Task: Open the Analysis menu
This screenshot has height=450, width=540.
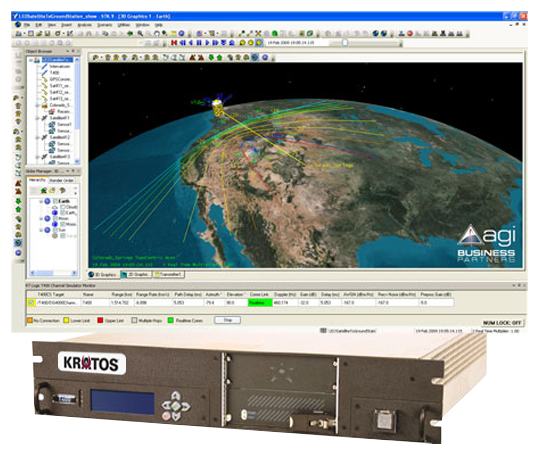Action: click(84, 25)
